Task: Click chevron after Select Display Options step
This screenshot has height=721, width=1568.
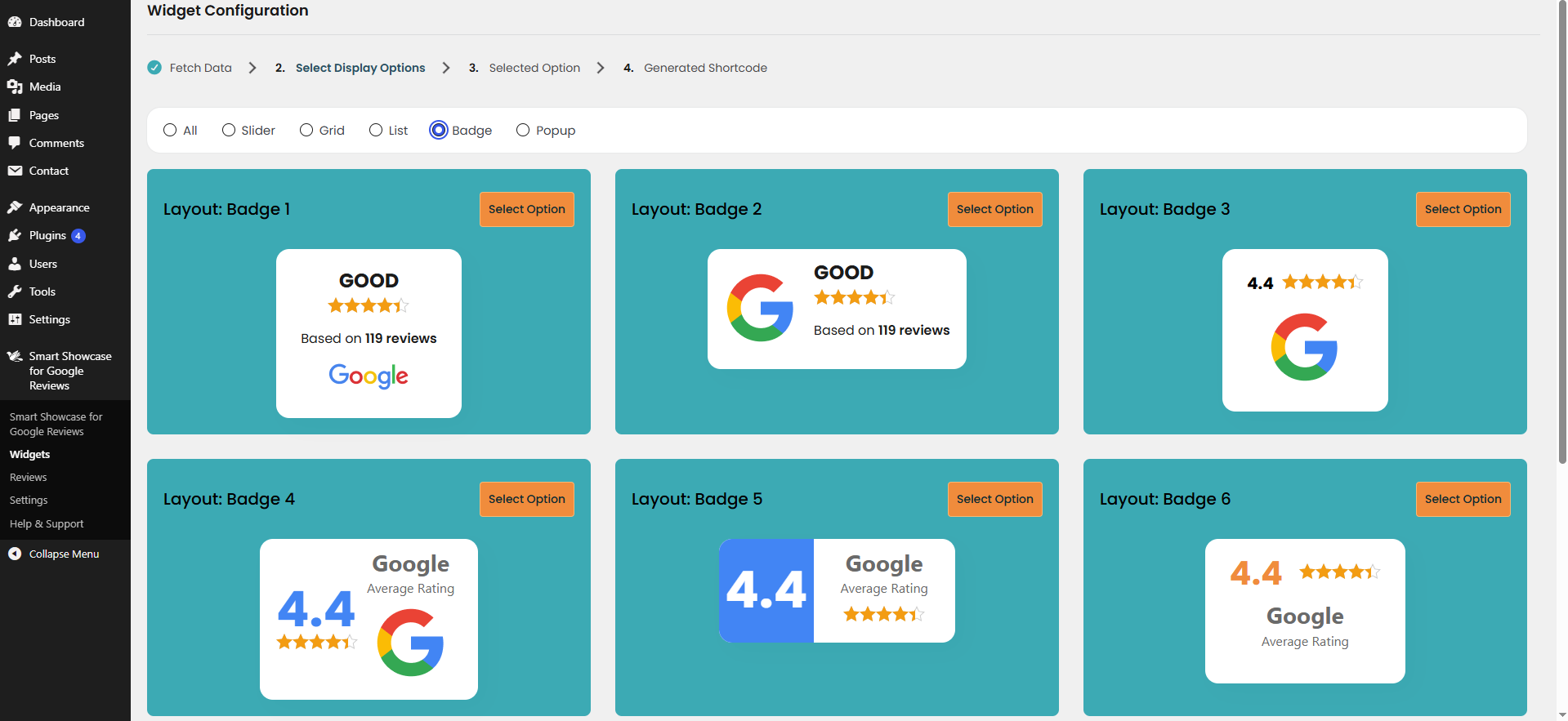Action: (446, 68)
